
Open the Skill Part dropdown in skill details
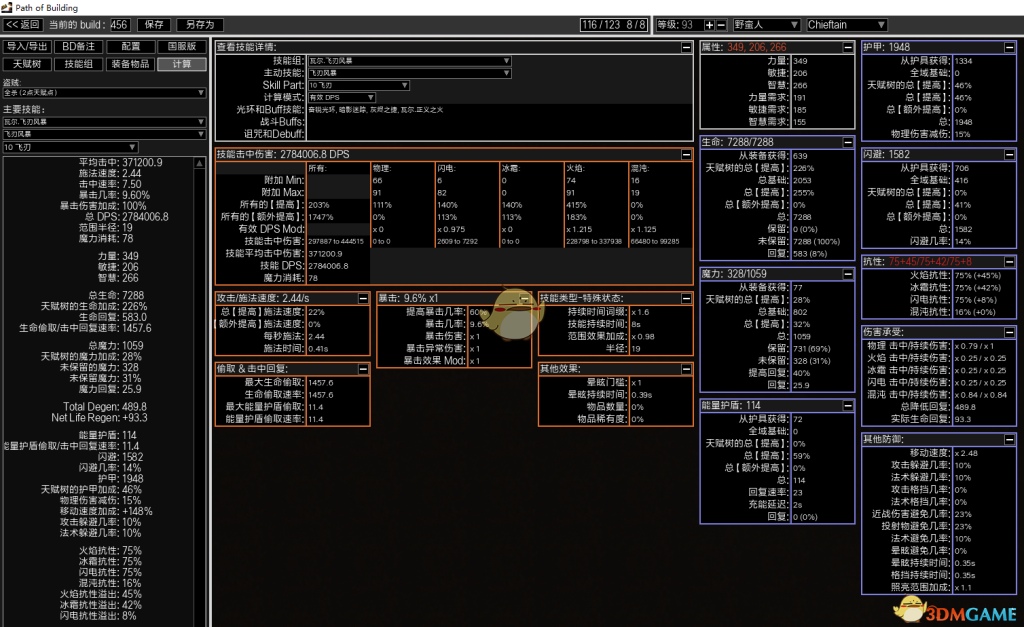click(359, 85)
